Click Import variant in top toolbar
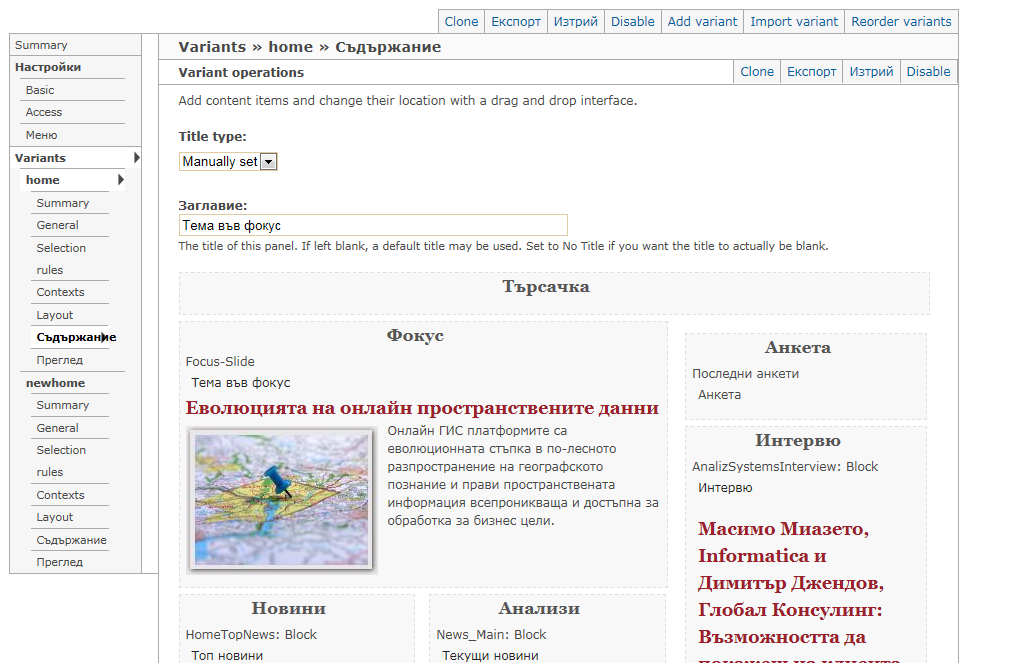Viewport: 1033px width, 663px height. pyautogui.click(x=793, y=21)
